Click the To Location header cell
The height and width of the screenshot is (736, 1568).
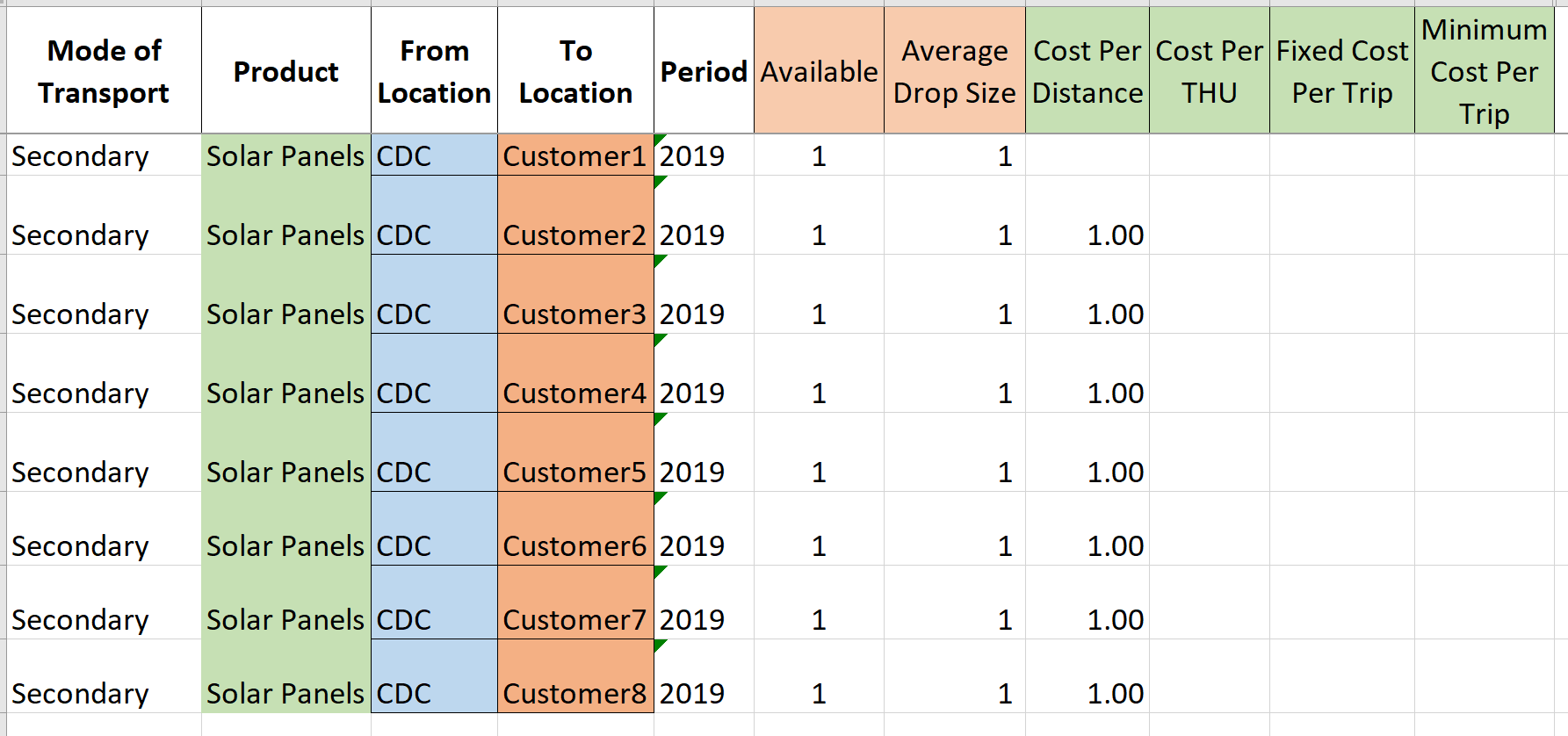(576, 70)
